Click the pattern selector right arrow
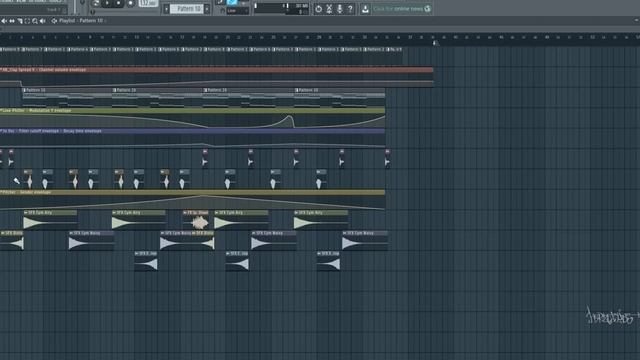This screenshot has width=640, height=360. click(x=207, y=9)
